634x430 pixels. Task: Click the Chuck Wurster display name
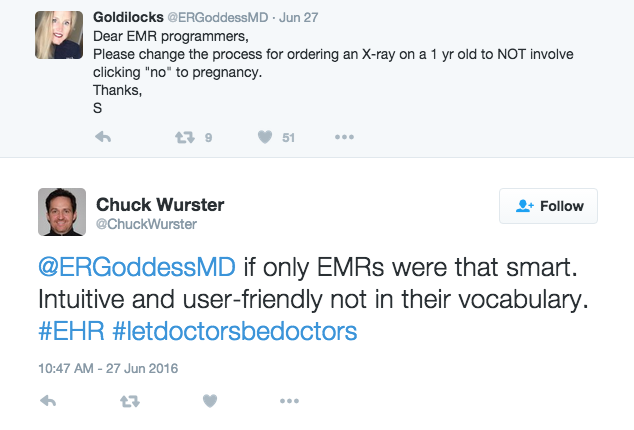coord(160,204)
